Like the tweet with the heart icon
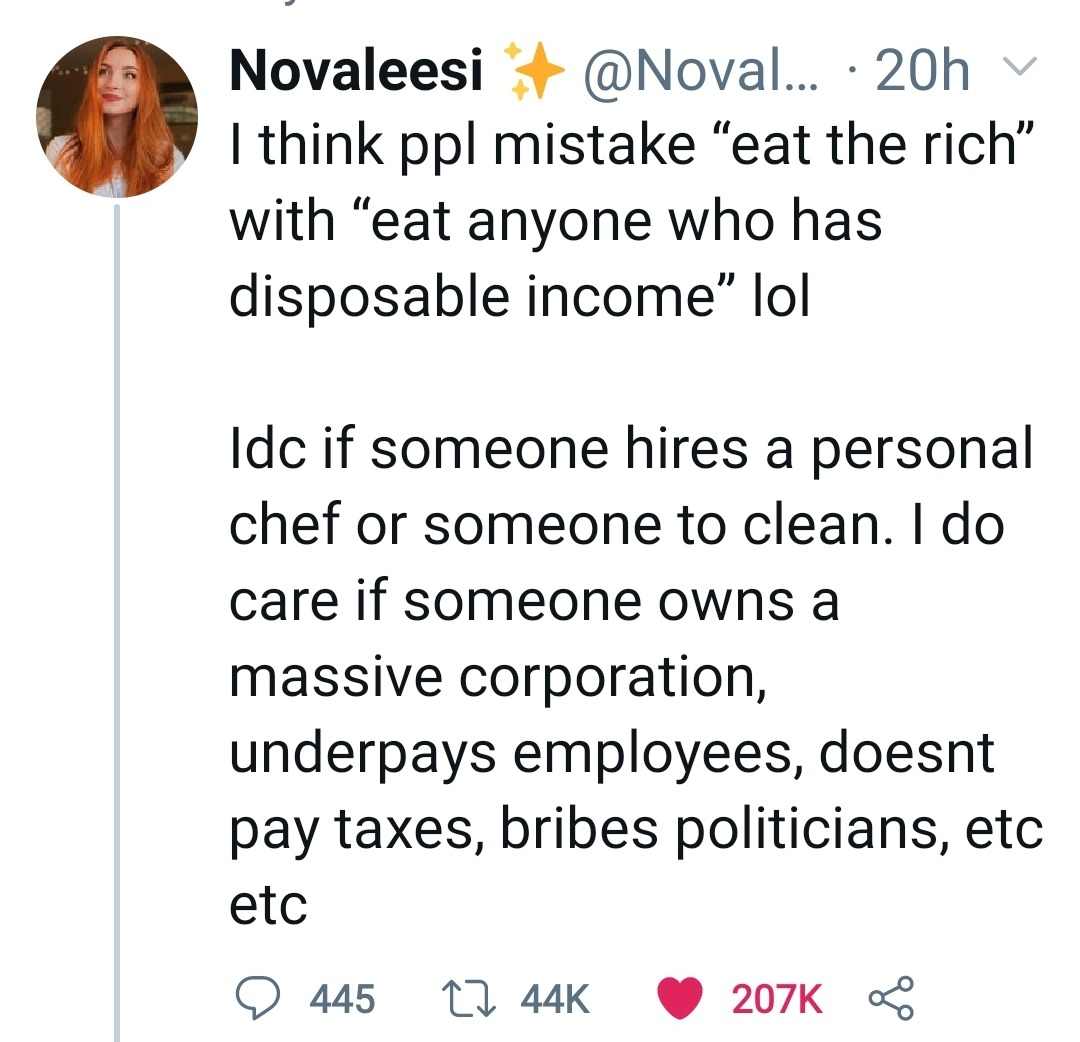The width and height of the screenshot is (1080, 1042). coord(682,997)
